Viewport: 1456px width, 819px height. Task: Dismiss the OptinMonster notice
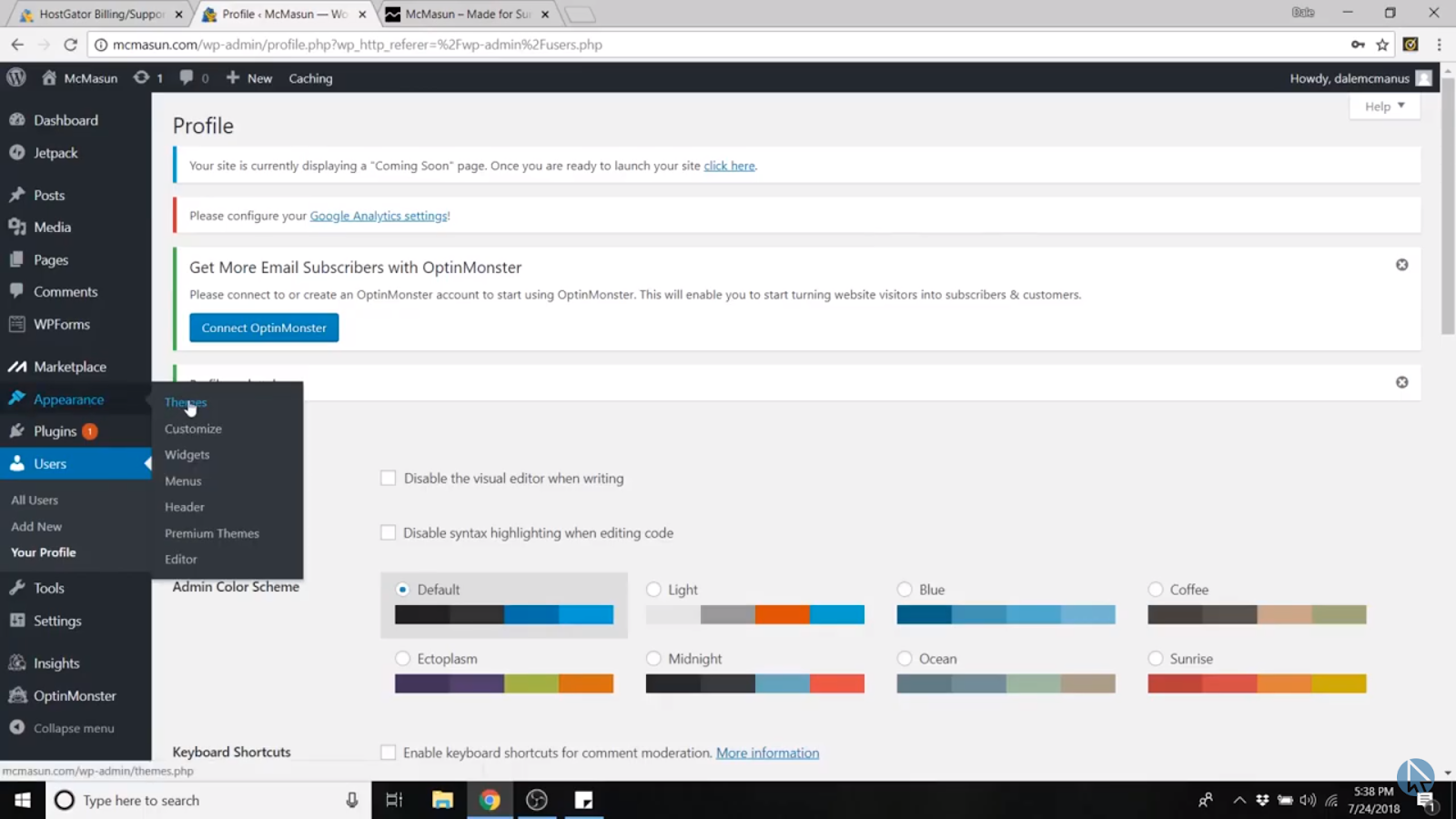(1402, 265)
